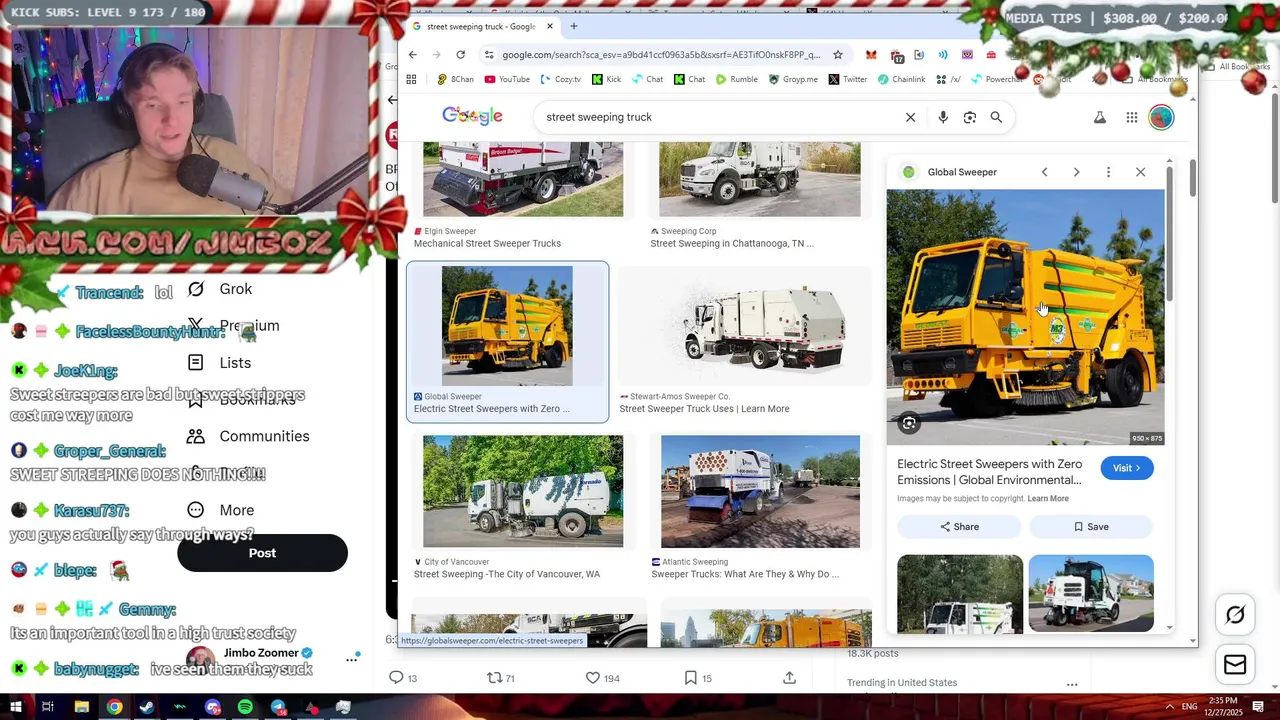
Task: Open the Windows notification center
Action: coord(1259,707)
